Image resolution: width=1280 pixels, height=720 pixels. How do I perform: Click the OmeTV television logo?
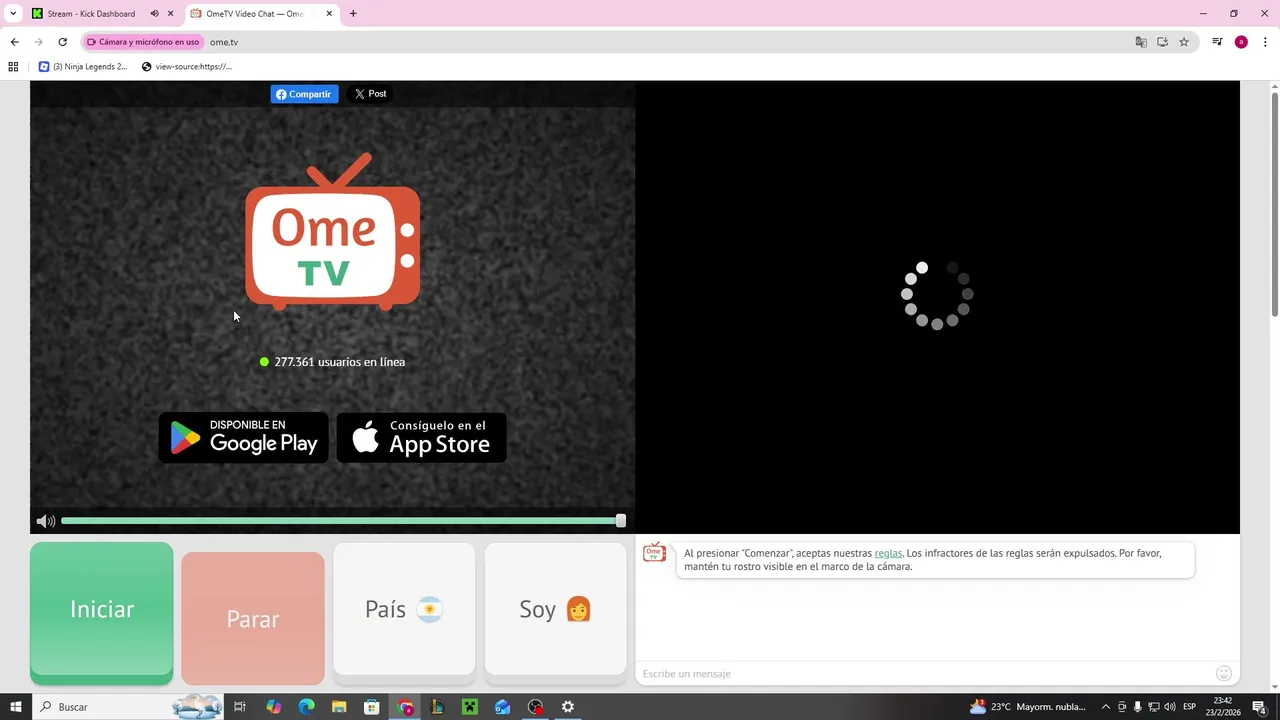(332, 231)
